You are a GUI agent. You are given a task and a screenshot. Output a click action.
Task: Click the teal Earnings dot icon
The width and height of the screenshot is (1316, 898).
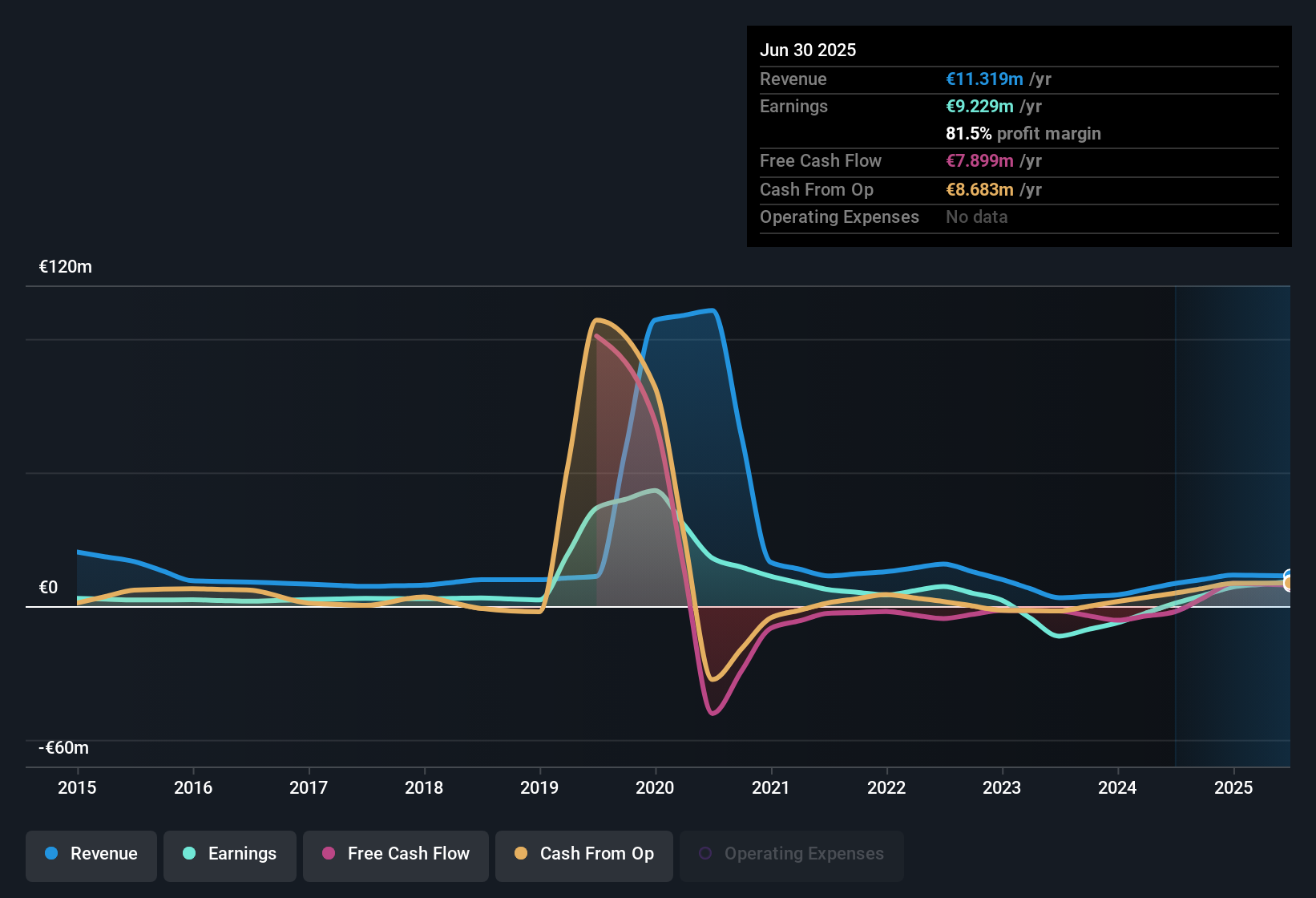(x=189, y=854)
